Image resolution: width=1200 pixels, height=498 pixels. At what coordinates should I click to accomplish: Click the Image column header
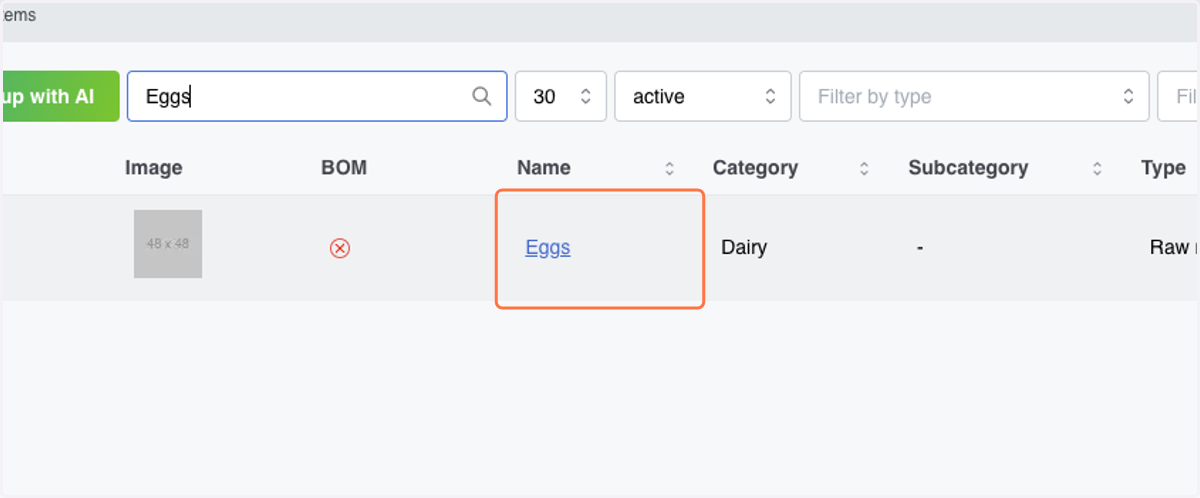pos(154,168)
